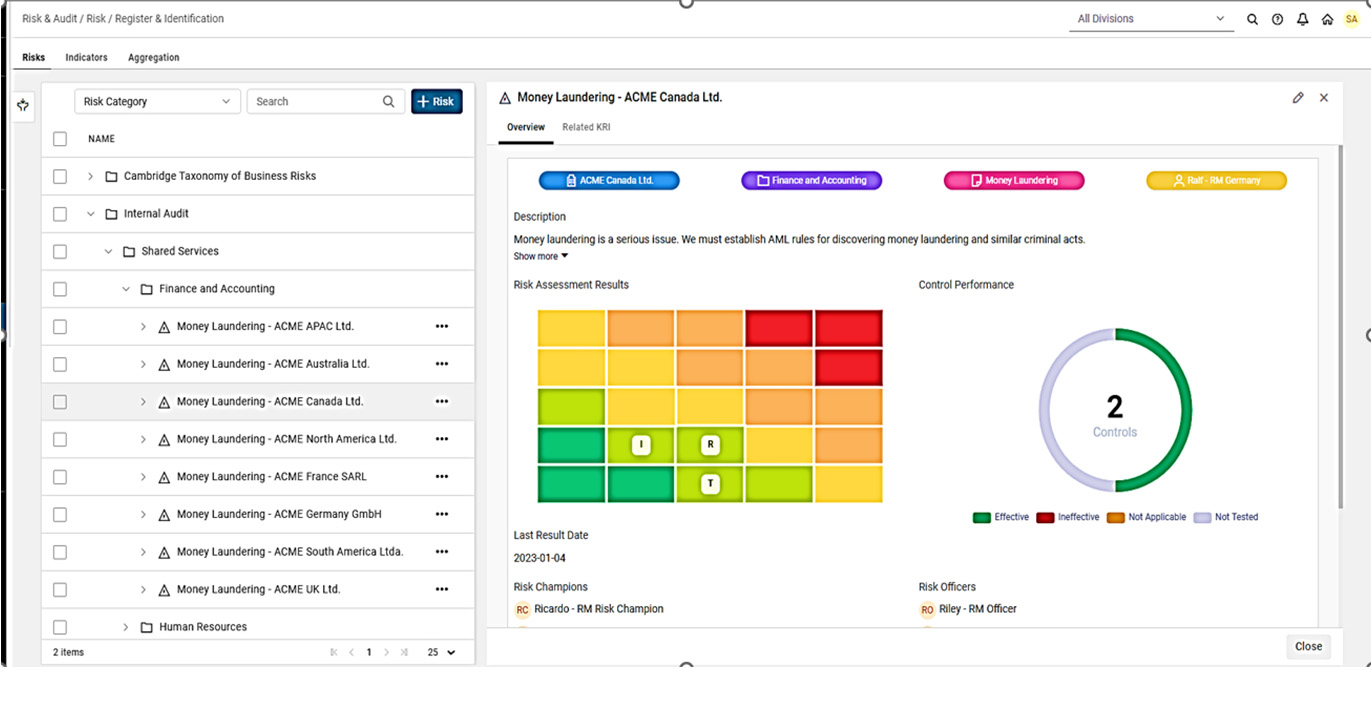Screen dimensions: 1372x709
Task: Toggle the left panel collapse icon
Action: point(23,105)
